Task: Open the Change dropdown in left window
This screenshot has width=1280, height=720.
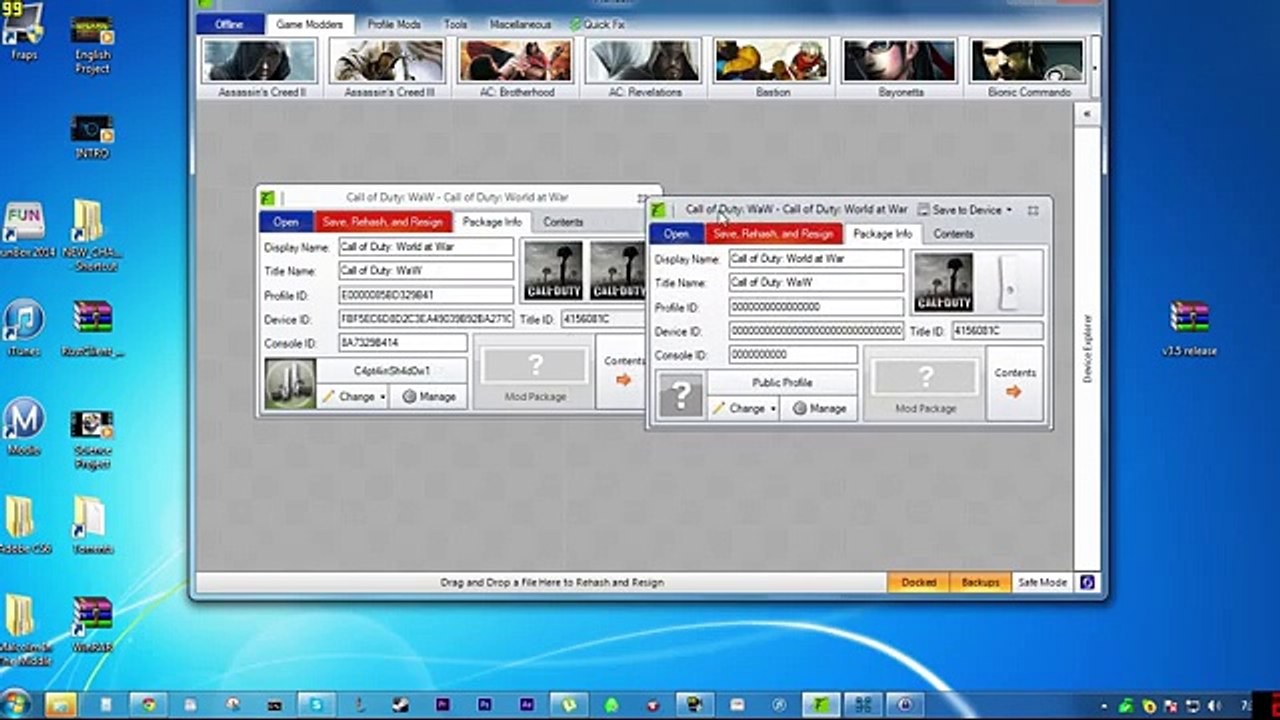Action: tap(353, 396)
